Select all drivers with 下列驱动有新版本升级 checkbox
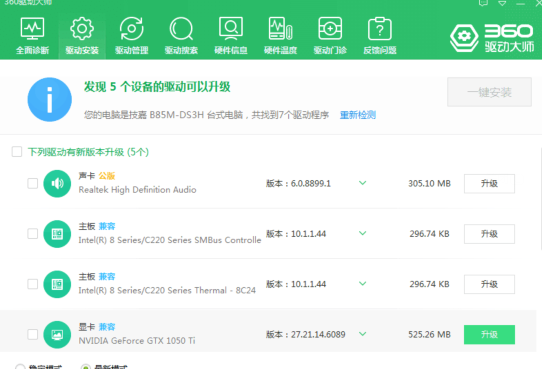Viewport: 542px width, 369px height. point(17,151)
